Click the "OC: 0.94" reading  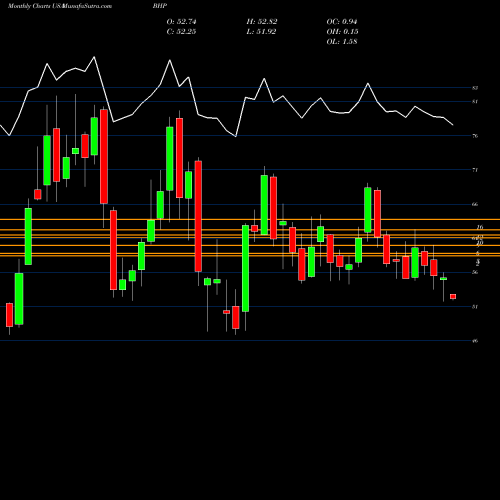[342, 22]
